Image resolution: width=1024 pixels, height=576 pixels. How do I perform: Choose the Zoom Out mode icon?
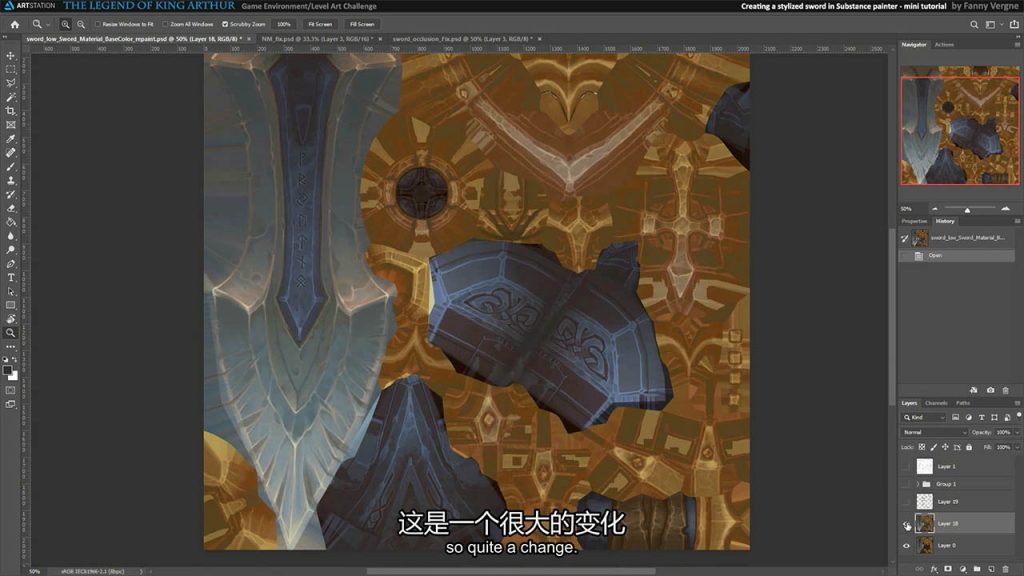tap(81, 24)
